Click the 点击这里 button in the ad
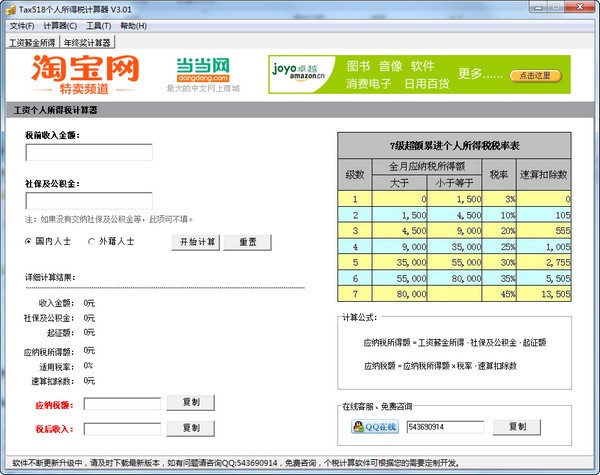600x475 pixels. 535,75
